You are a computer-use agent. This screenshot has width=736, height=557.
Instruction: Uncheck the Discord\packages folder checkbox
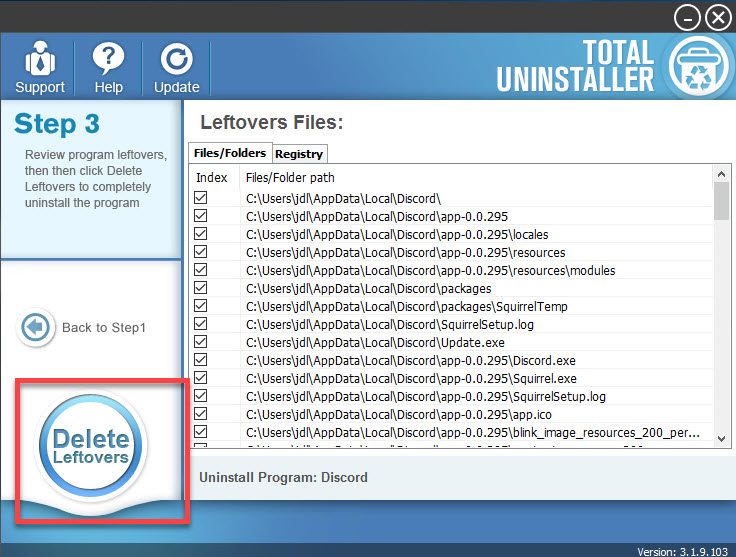tap(200, 288)
